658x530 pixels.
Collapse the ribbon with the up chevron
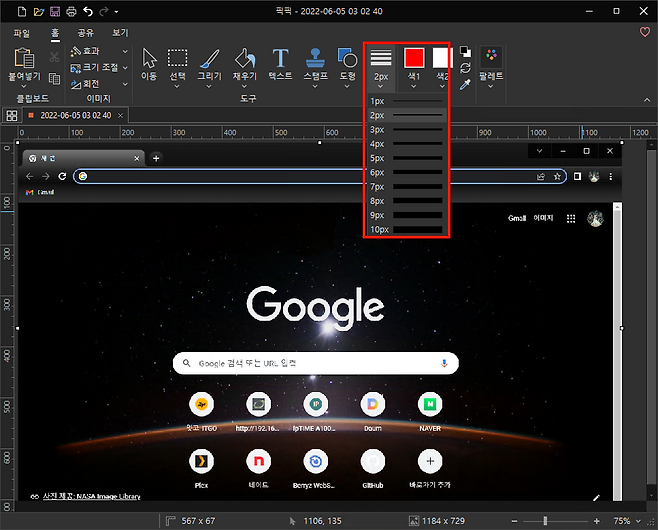[x=647, y=100]
